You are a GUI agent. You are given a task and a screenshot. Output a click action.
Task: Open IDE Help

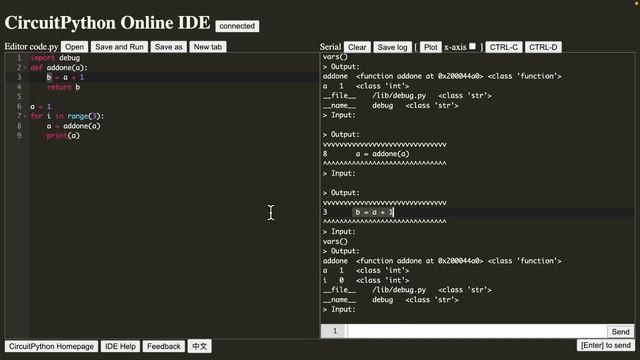120,346
